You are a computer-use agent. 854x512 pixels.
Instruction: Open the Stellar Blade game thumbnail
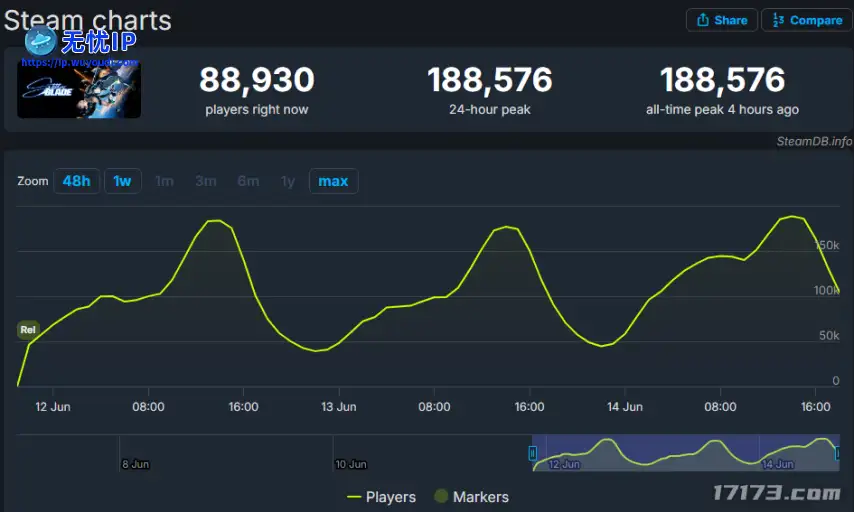coord(79,91)
